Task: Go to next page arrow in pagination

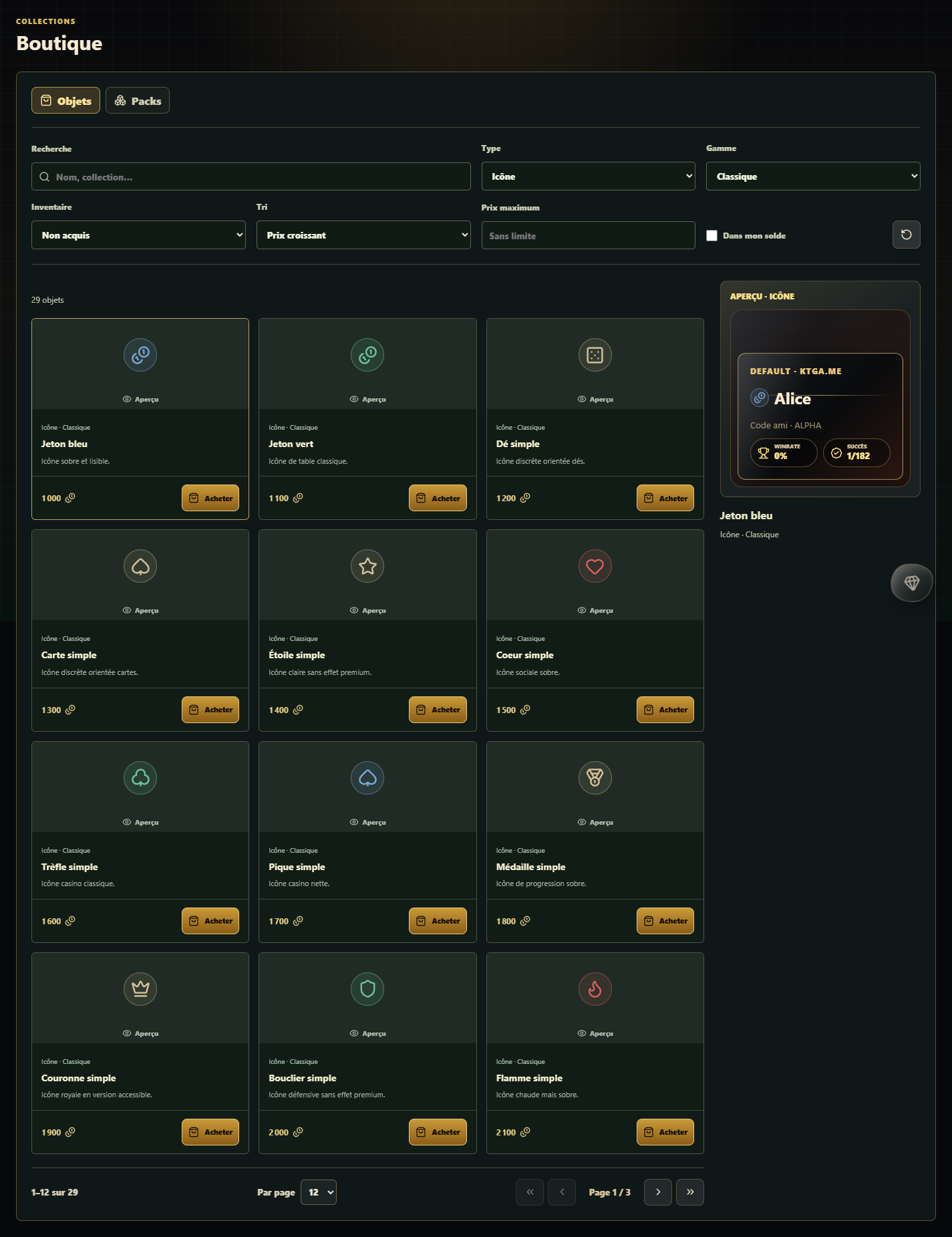Action: 658,1192
